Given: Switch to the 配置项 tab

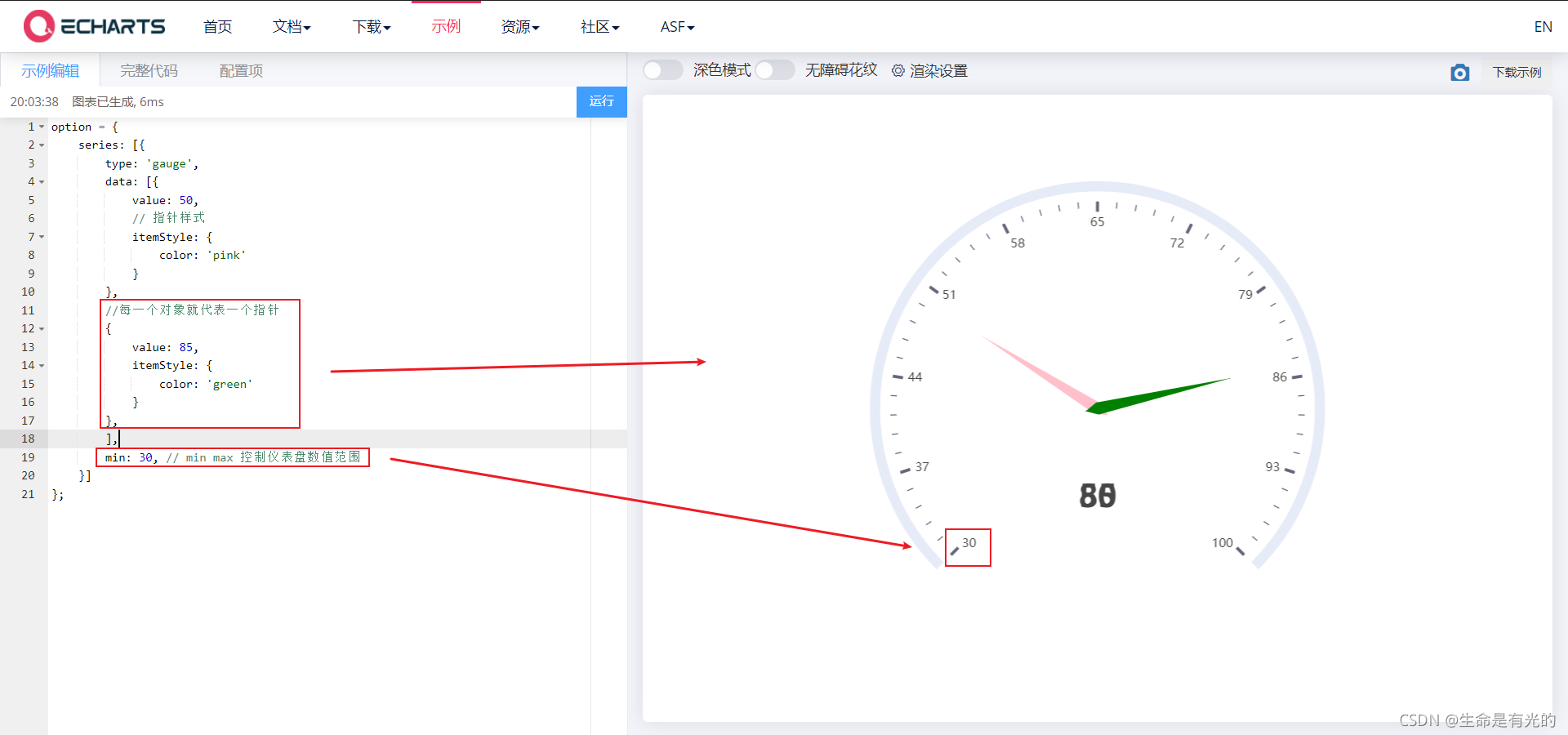Looking at the screenshot, I should 241,71.
